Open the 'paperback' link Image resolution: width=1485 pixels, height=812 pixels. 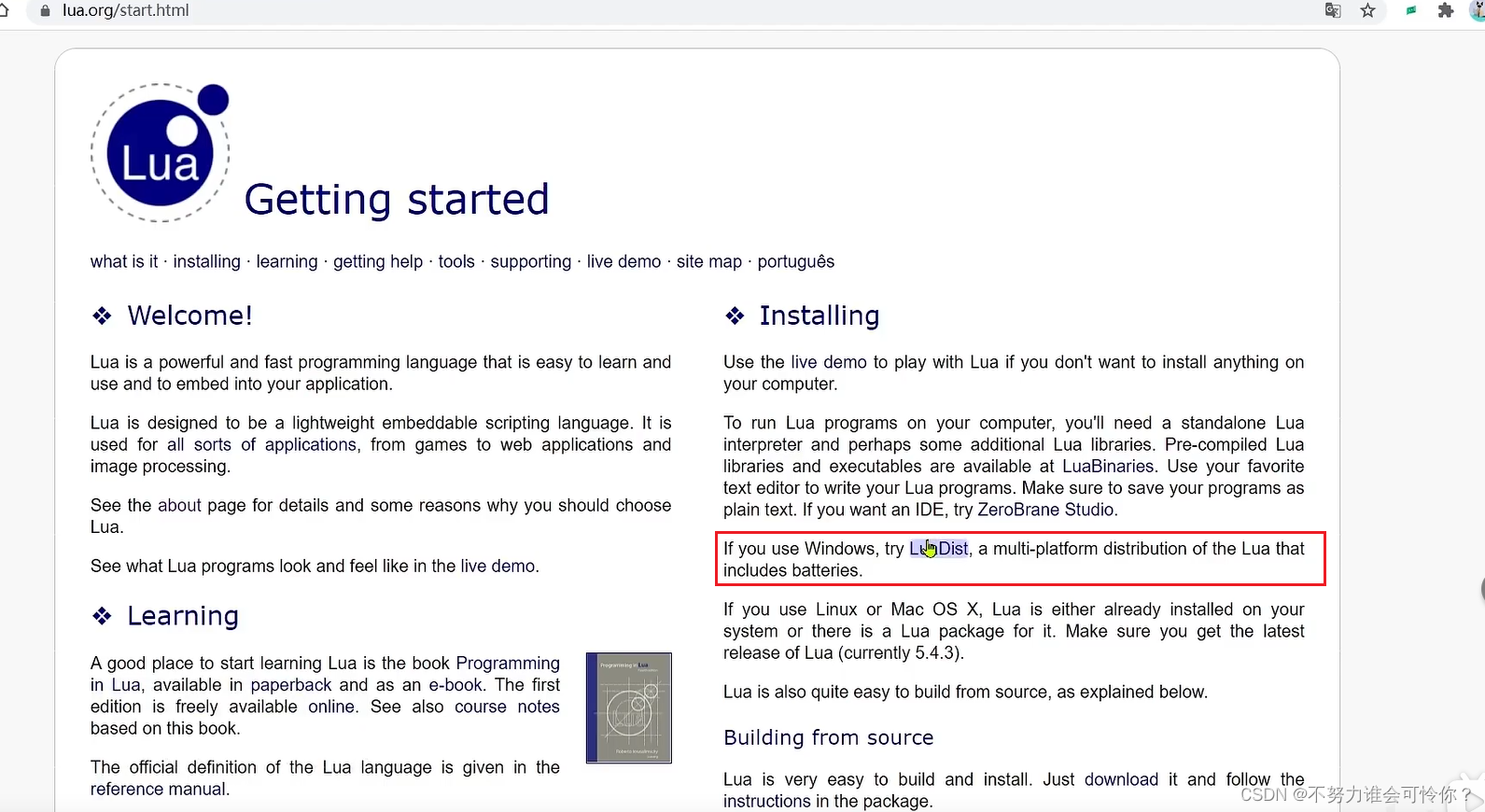coord(290,684)
